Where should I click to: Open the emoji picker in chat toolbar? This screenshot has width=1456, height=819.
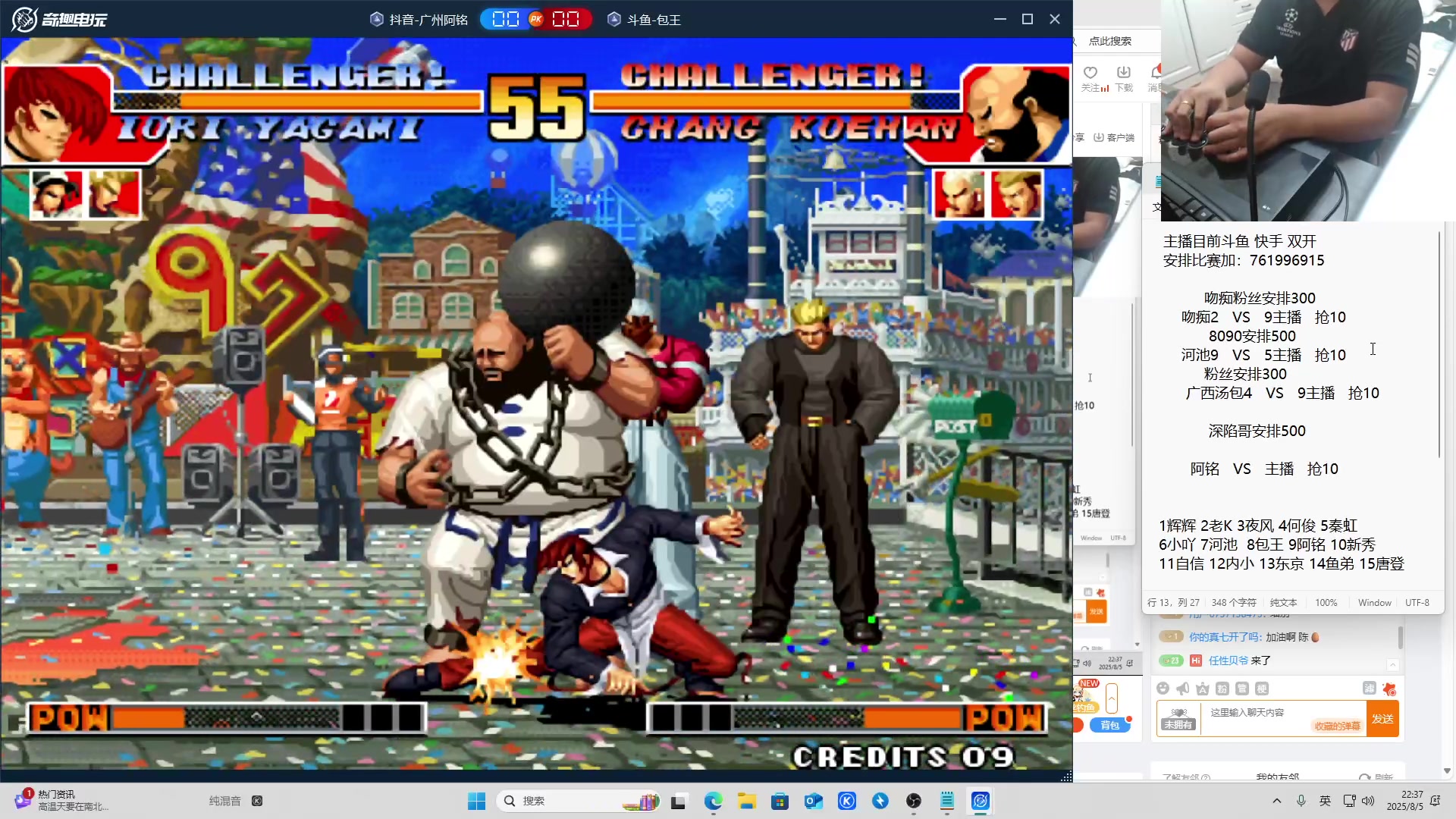1163,689
